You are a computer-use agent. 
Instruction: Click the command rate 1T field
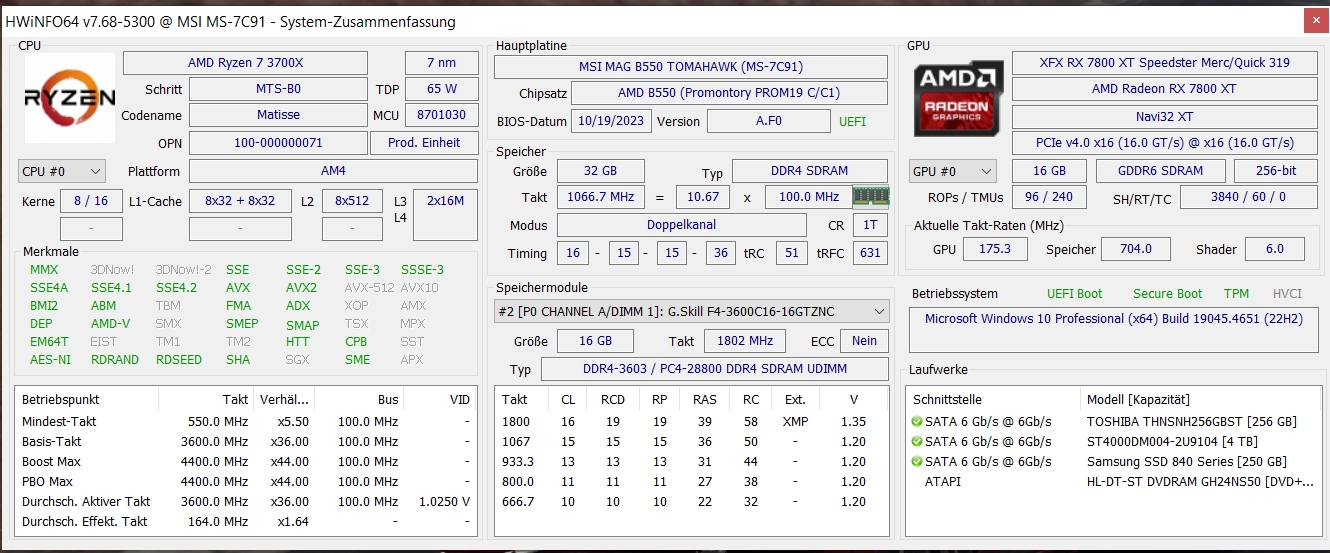pyautogui.click(x=870, y=225)
